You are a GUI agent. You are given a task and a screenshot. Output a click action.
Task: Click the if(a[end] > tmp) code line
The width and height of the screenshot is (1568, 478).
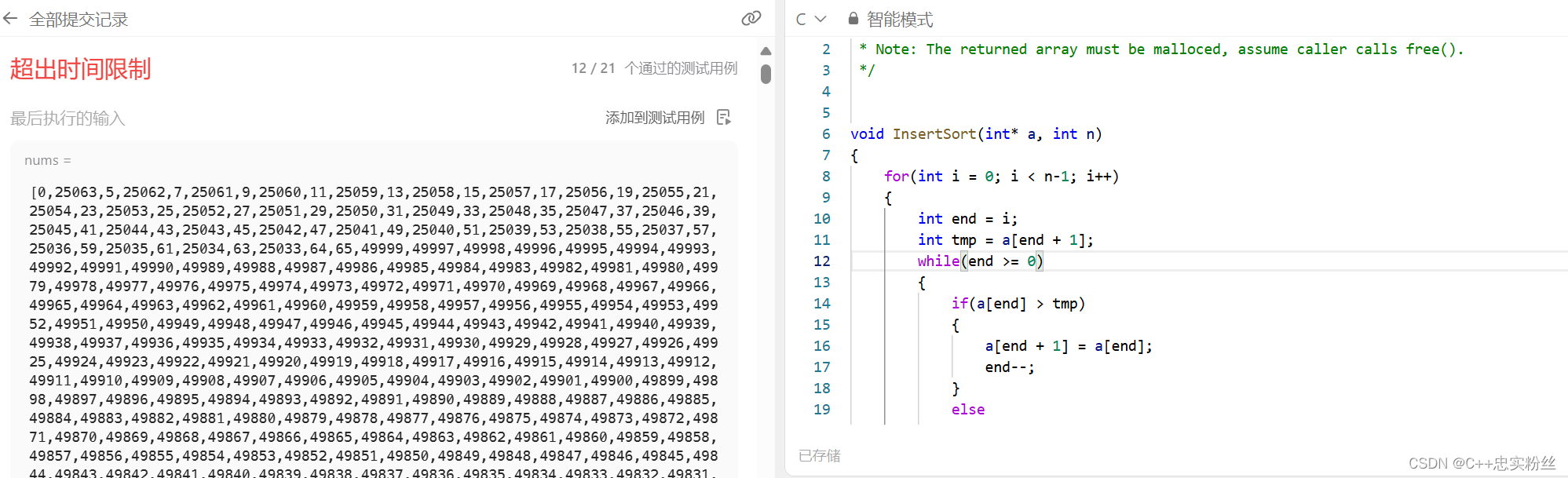[x=1018, y=304]
